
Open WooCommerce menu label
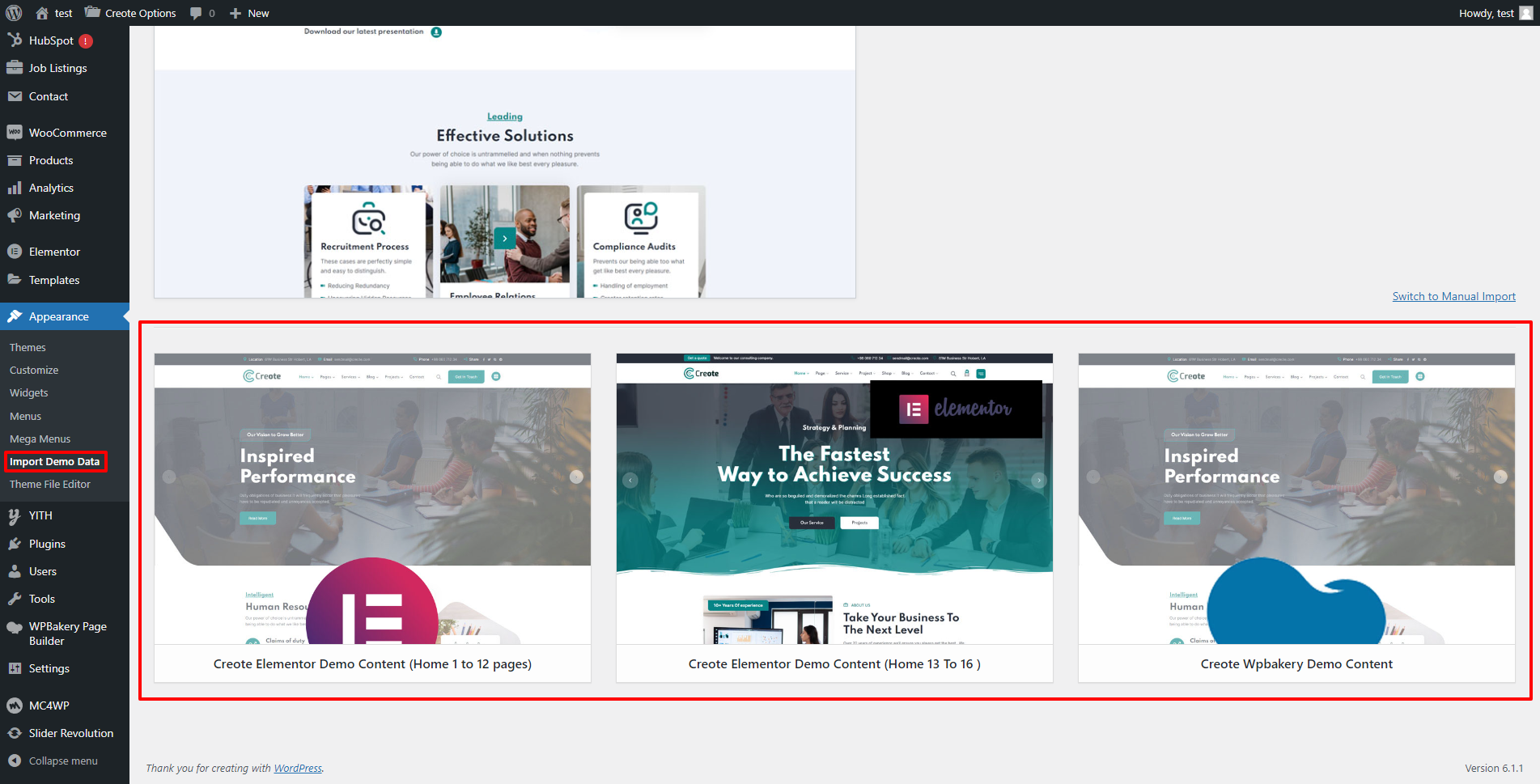coord(68,133)
